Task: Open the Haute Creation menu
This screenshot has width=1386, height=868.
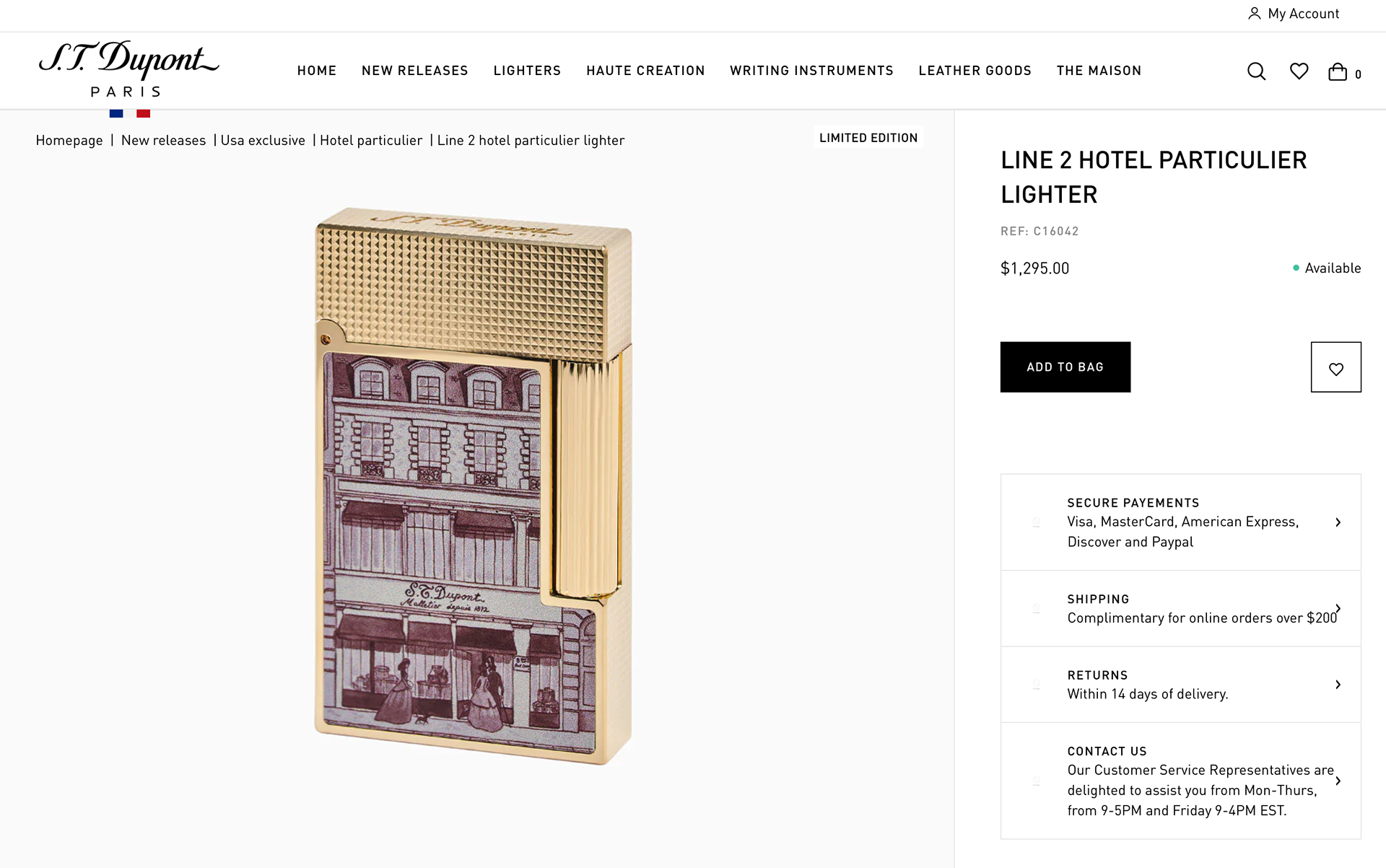Action: tap(645, 71)
